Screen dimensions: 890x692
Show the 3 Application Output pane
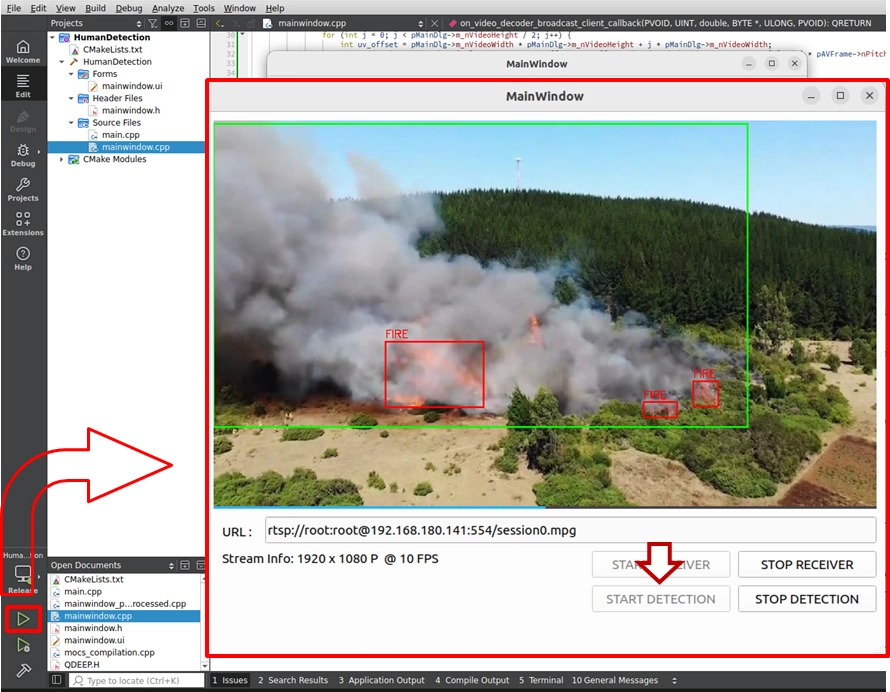381,680
